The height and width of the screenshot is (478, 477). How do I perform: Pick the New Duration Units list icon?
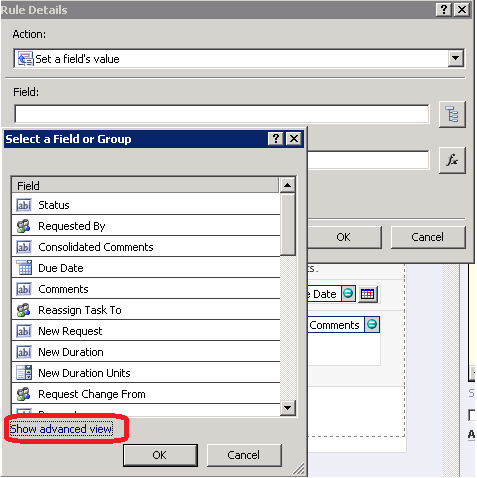point(24,373)
